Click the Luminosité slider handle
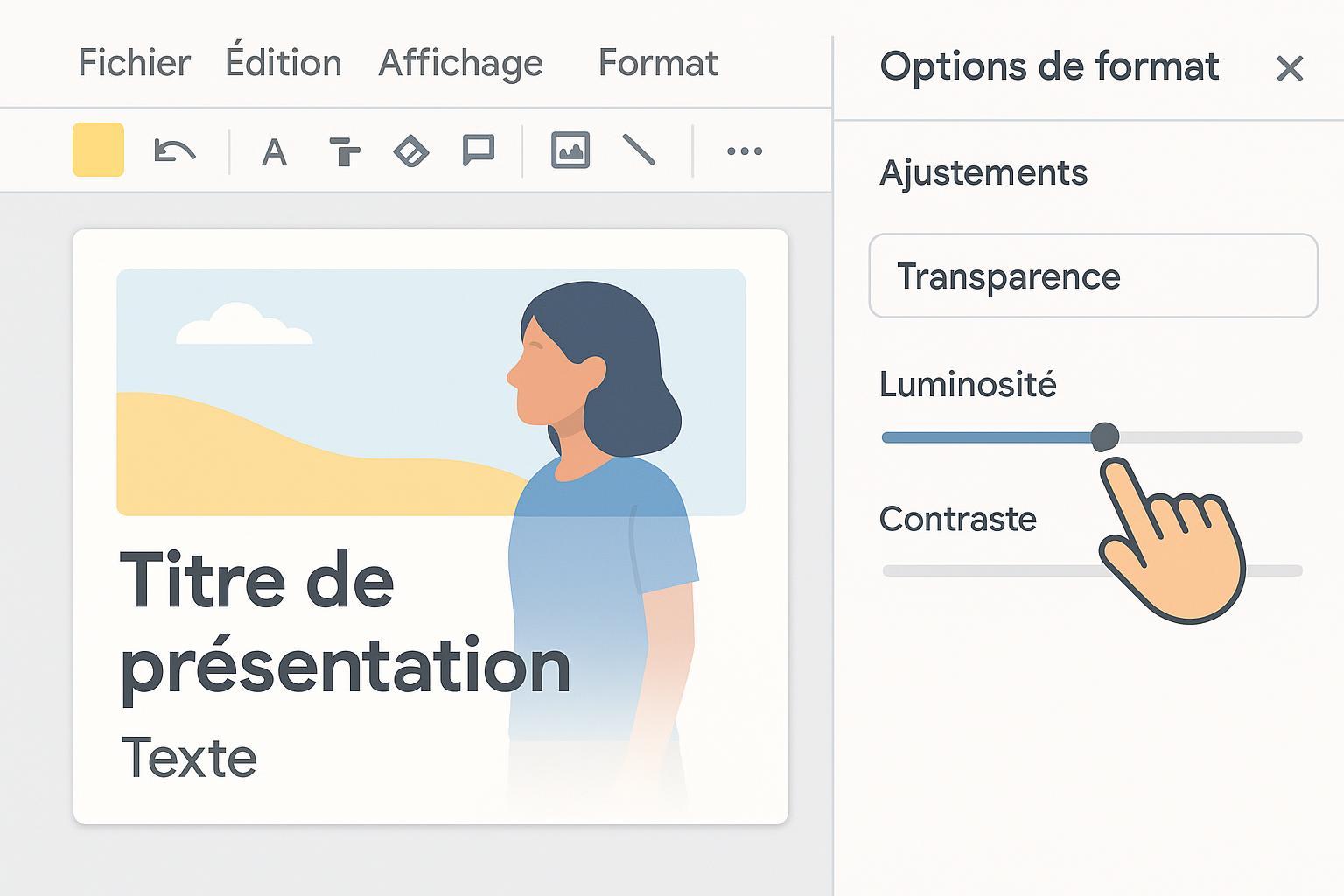The height and width of the screenshot is (896, 1344). [x=1105, y=436]
